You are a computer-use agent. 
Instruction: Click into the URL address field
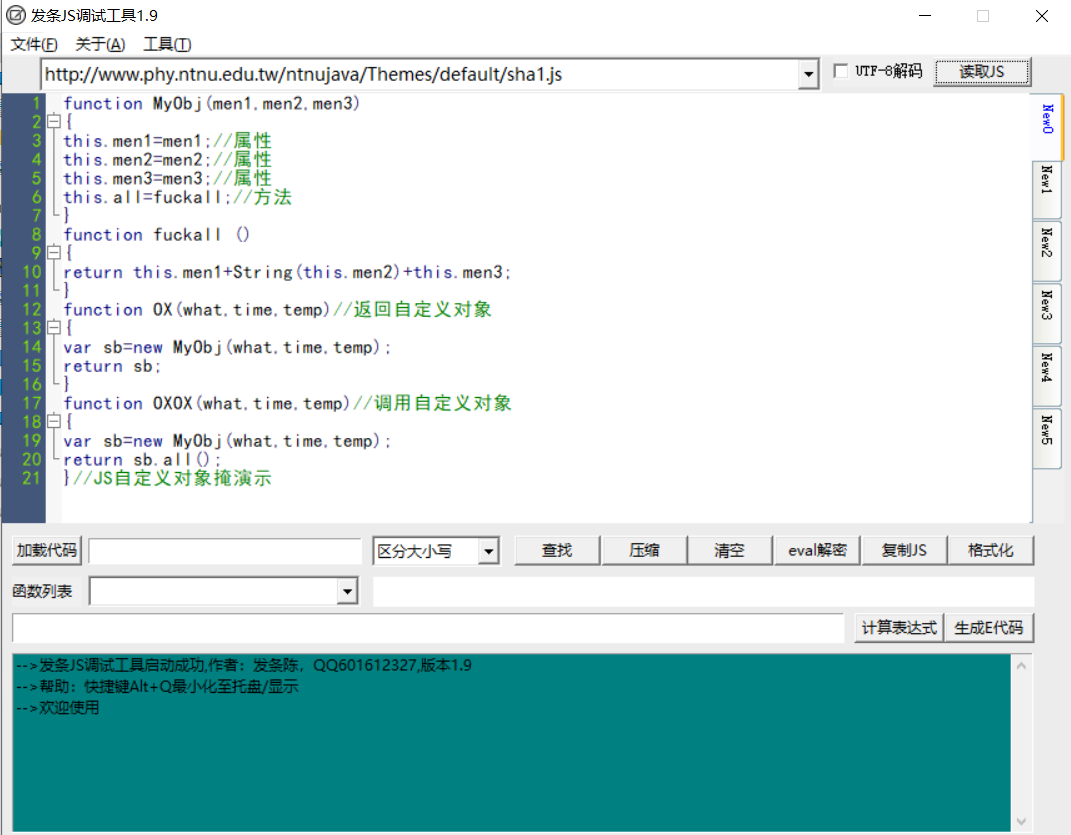(420, 74)
